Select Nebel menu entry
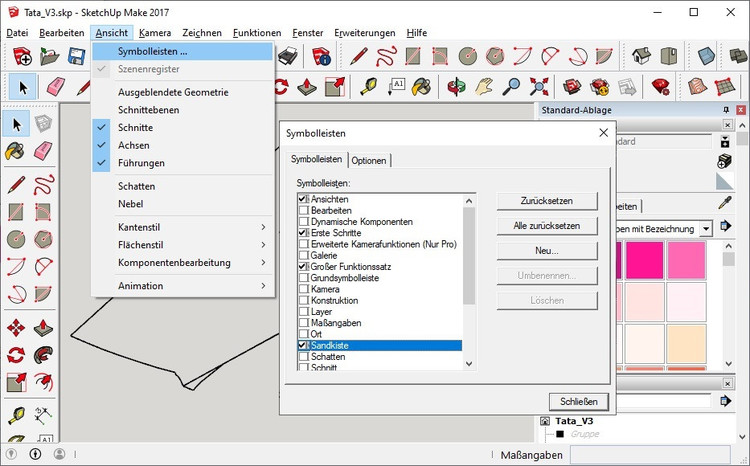Screen dimensions: 750x466 click(x=183, y=204)
